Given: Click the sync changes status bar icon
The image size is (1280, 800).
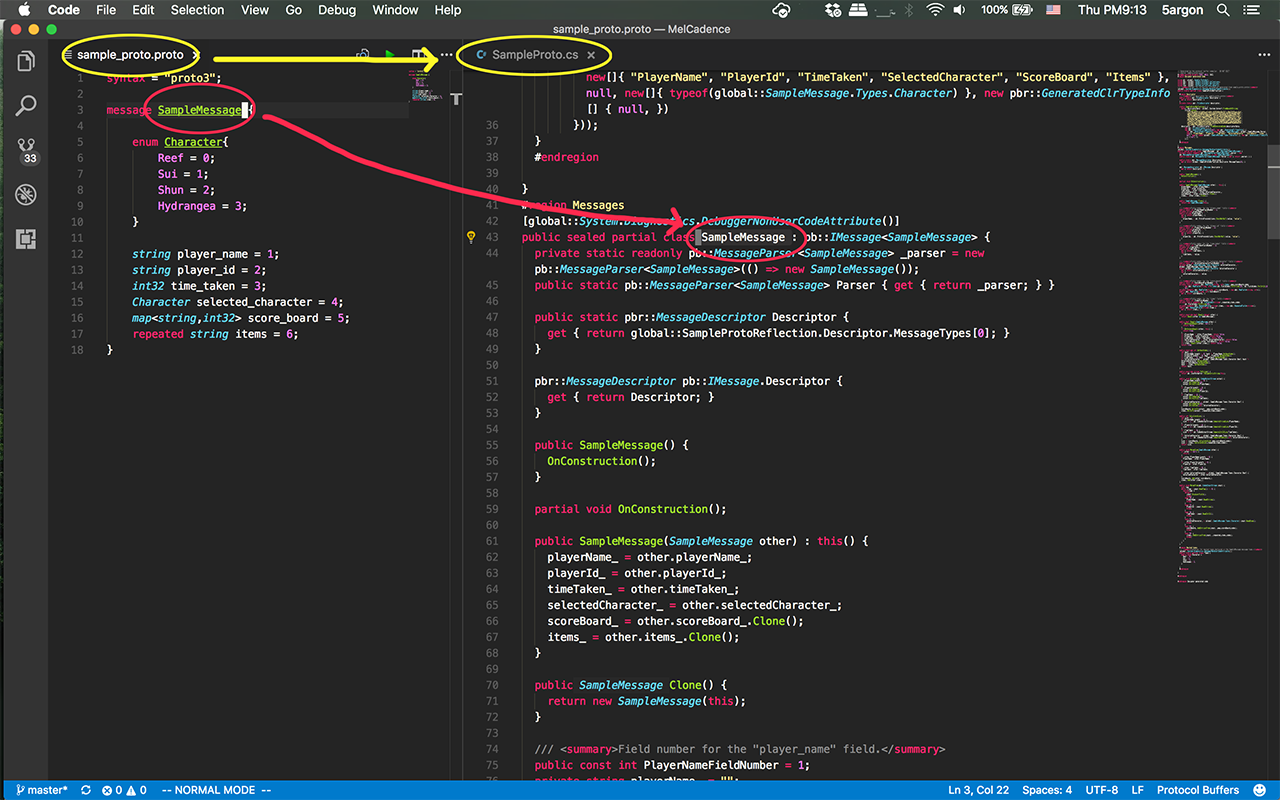Looking at the screenshot, I should tap(86, 790).
